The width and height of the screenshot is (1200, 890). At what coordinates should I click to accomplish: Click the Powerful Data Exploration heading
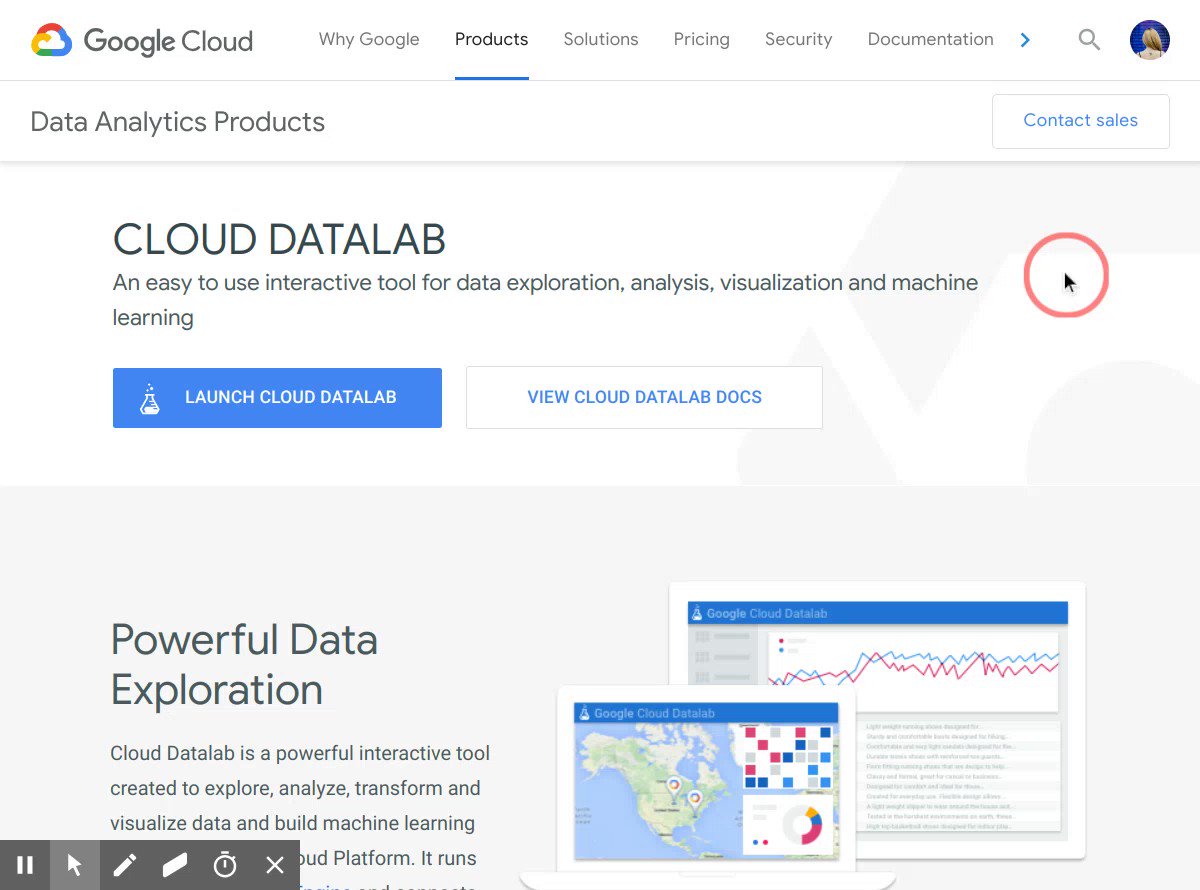244,664
